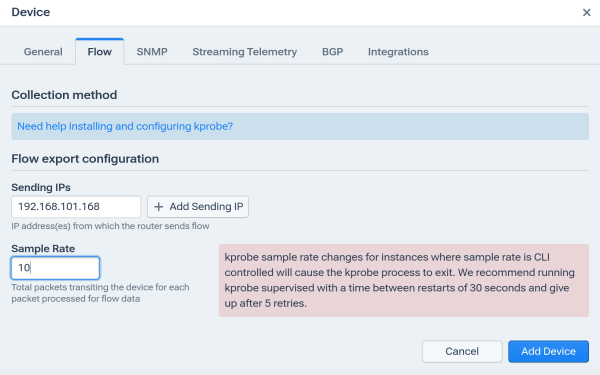600x375 pixels.
Task: Click the Collection method section heading
Action: tap(64, 95)
